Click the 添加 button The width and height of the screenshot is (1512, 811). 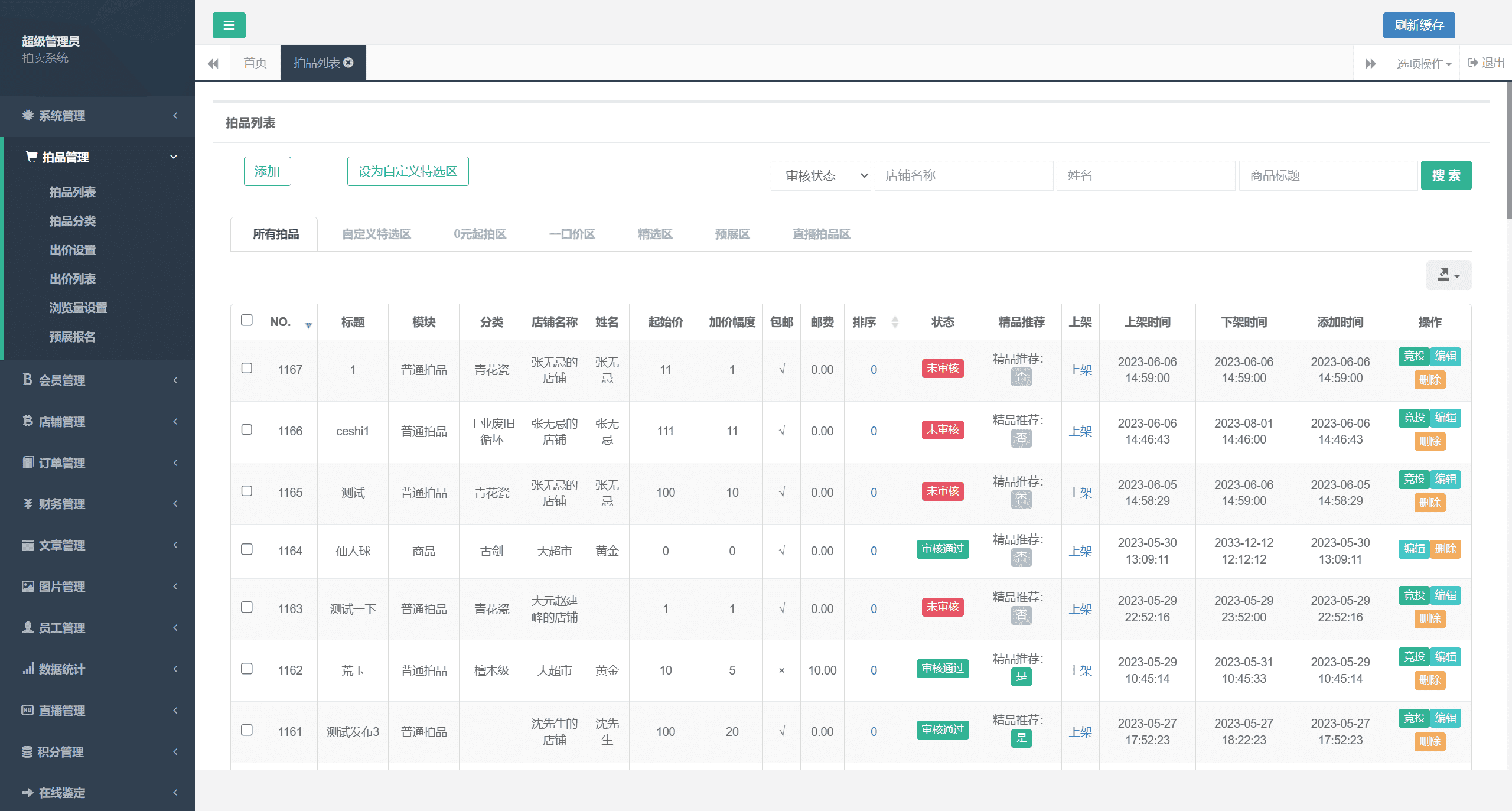267,171
